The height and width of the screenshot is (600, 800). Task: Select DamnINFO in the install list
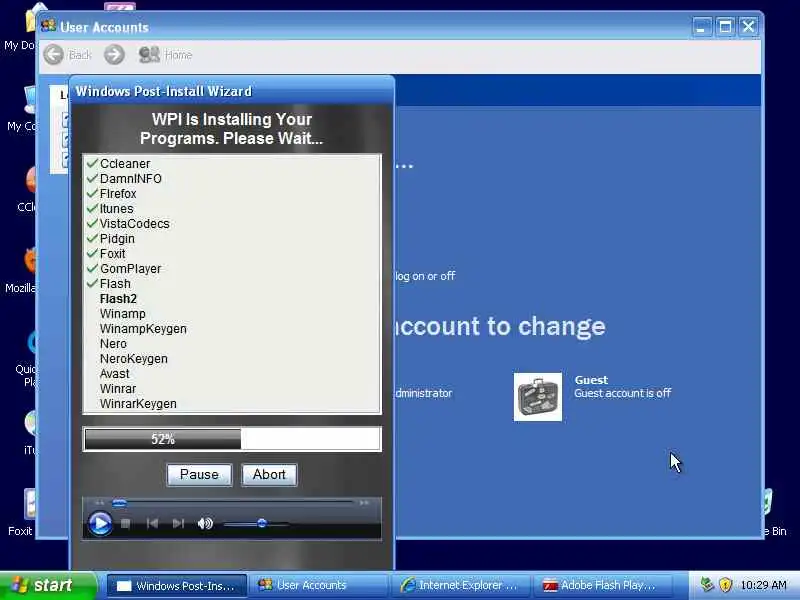tap(131, 179)
